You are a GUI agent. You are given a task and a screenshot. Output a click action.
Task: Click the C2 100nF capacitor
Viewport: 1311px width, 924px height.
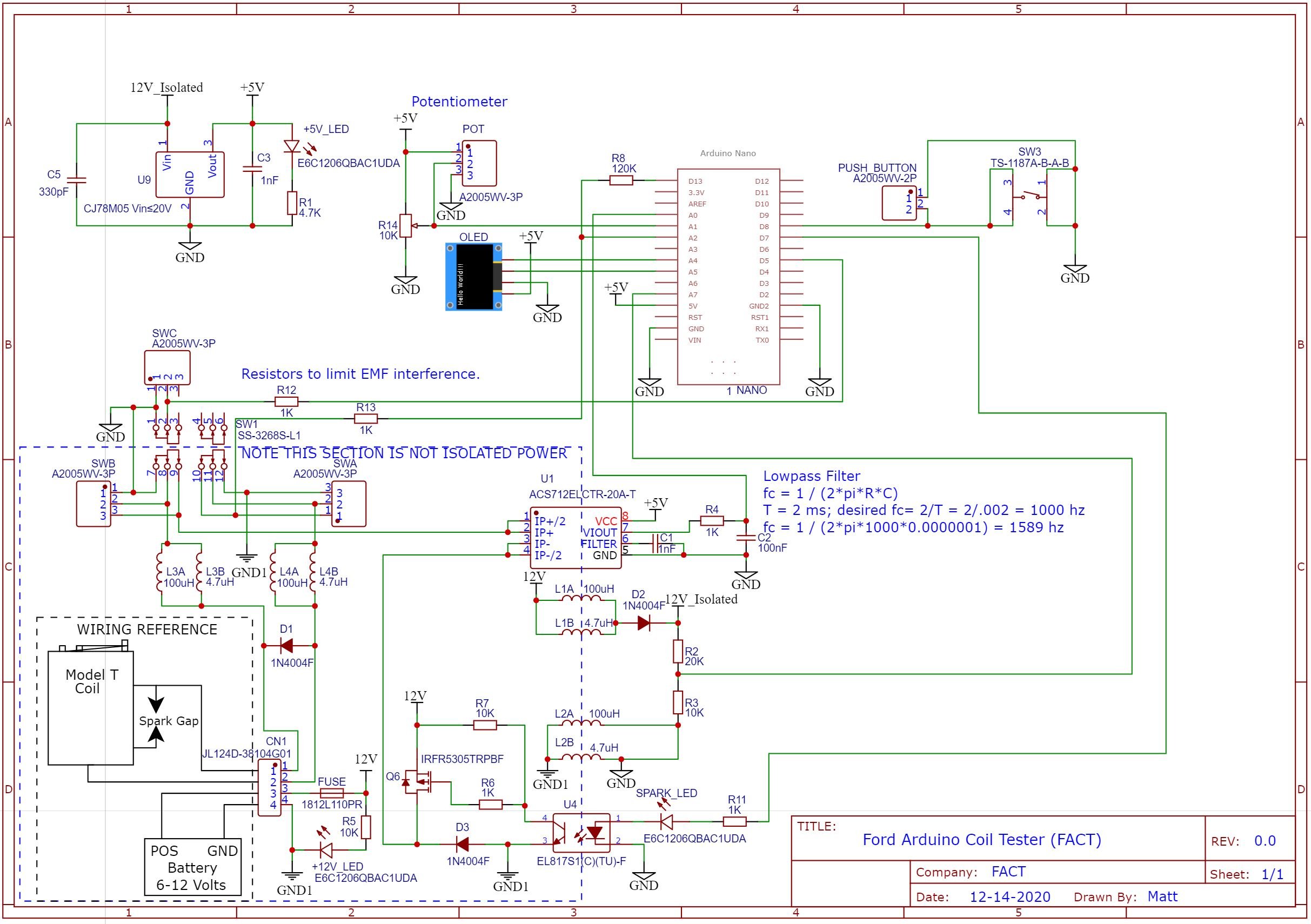[745, 538]
